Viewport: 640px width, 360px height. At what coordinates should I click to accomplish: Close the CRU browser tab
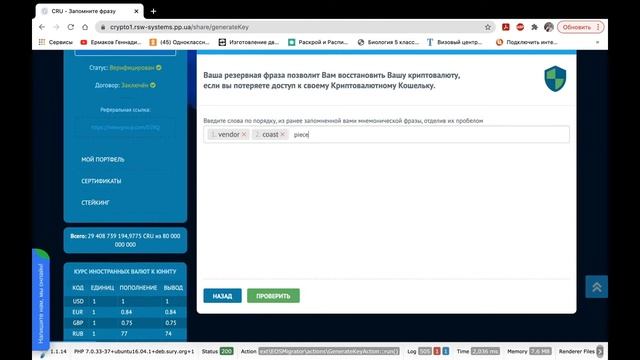136,11
